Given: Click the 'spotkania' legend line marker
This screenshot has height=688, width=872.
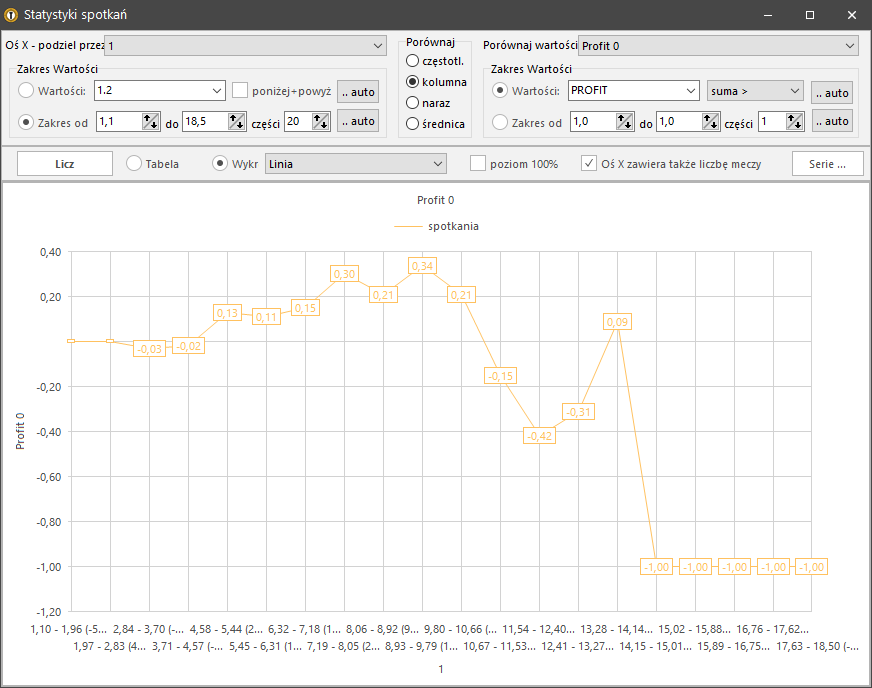Looking at the screenshot, I should 409,226.
